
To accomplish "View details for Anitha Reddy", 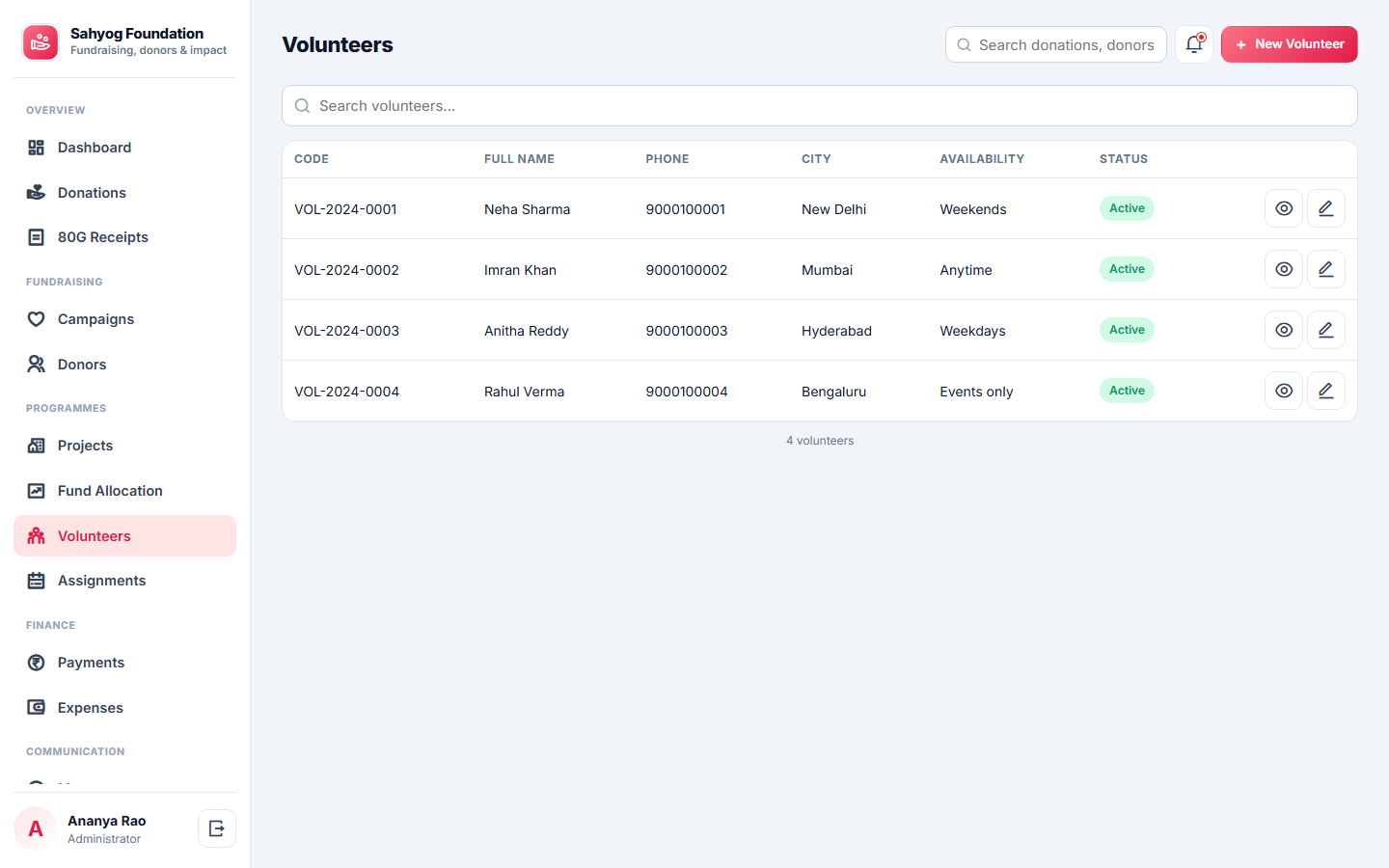I will point(1284,330).
